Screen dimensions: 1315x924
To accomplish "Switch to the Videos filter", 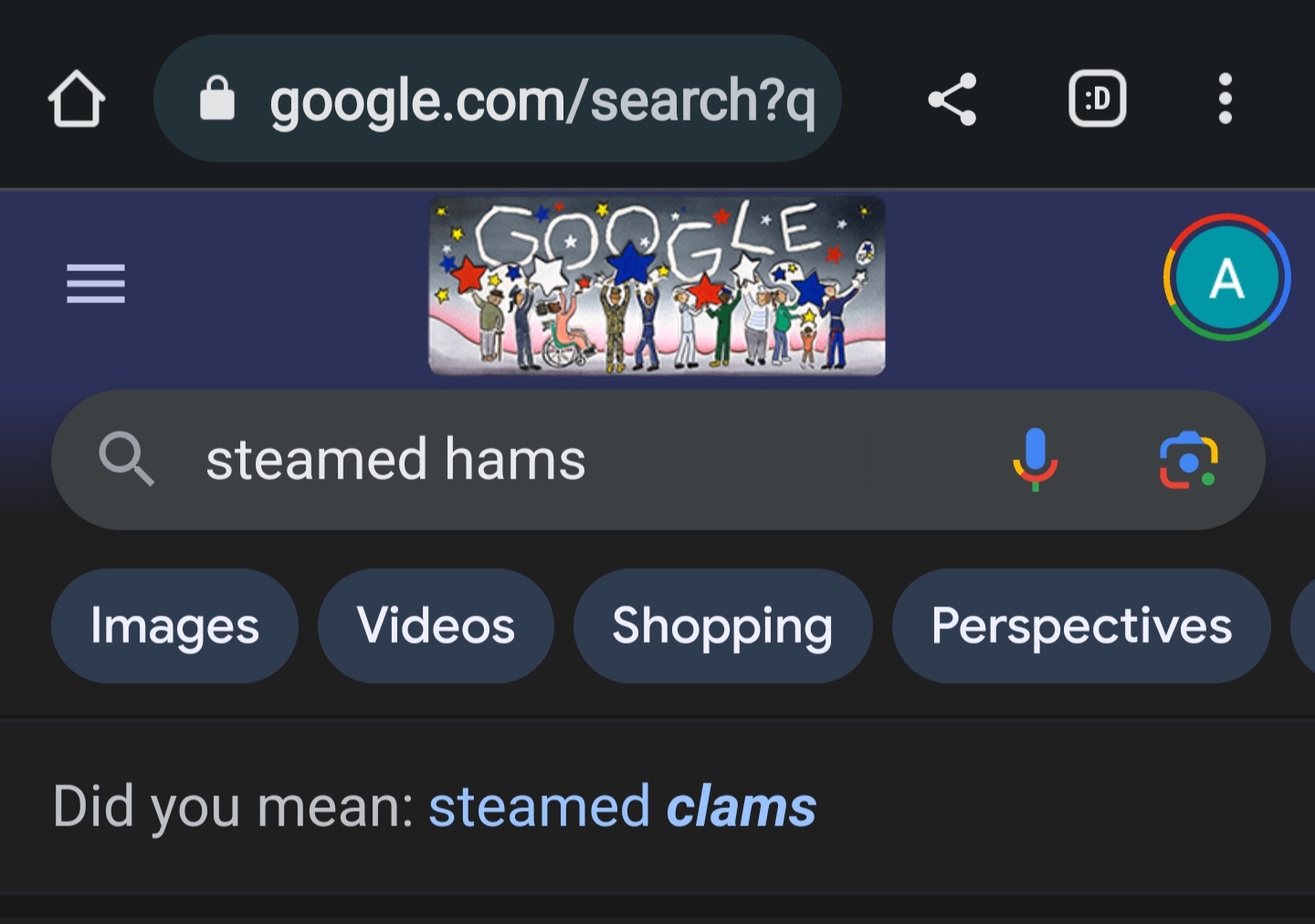I will (436, 626).
